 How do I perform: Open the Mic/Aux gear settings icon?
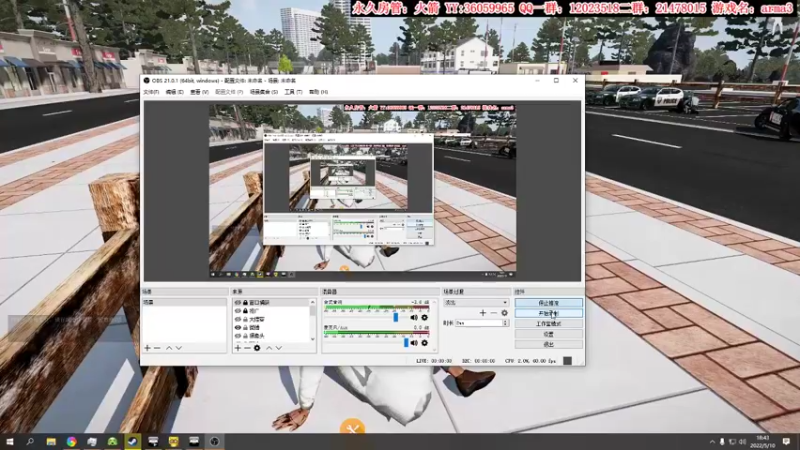[424, 343]
